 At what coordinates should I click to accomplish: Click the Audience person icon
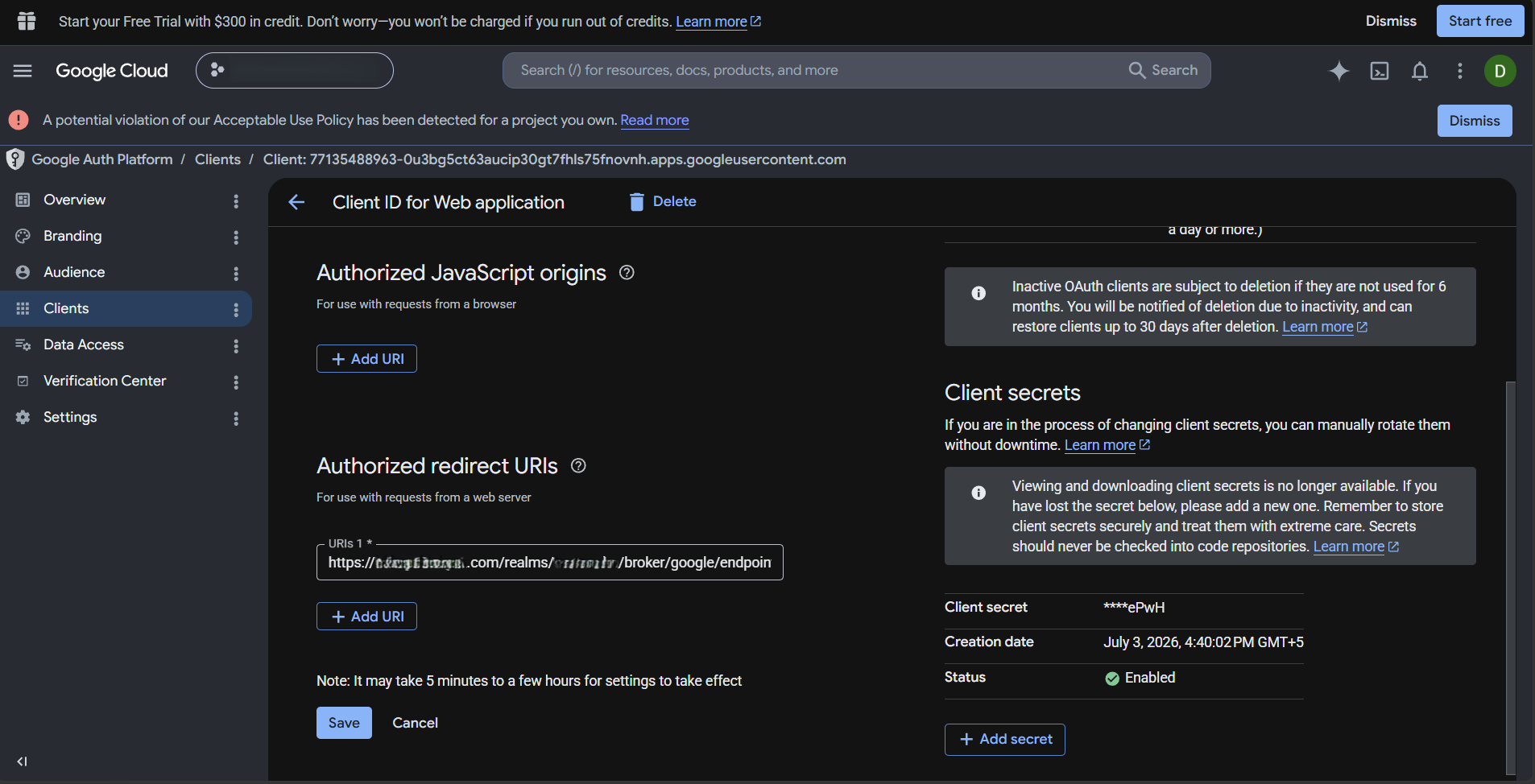(x=23, y=272)
